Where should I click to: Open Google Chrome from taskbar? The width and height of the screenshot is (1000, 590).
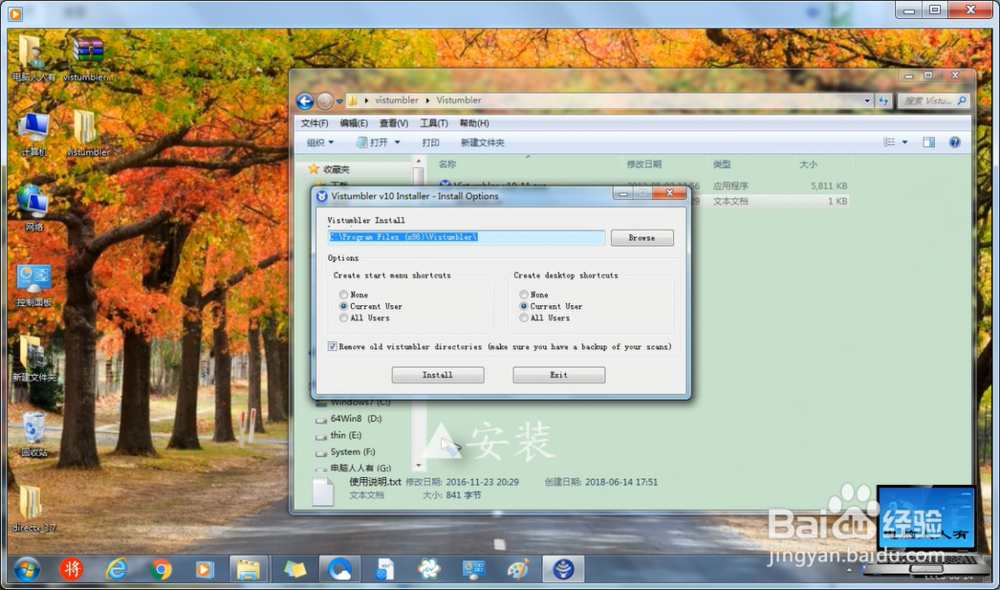pyautogui.click(x=160, y=569)
